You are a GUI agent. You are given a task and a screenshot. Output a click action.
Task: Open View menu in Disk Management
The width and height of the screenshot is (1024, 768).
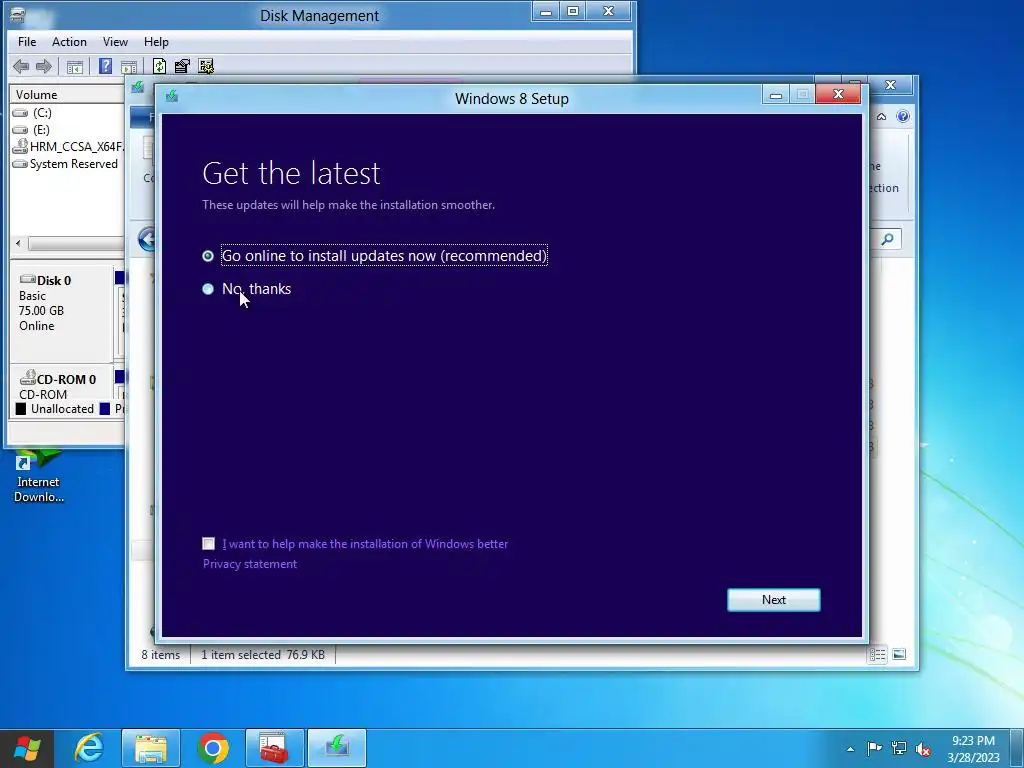click(115, 42)
